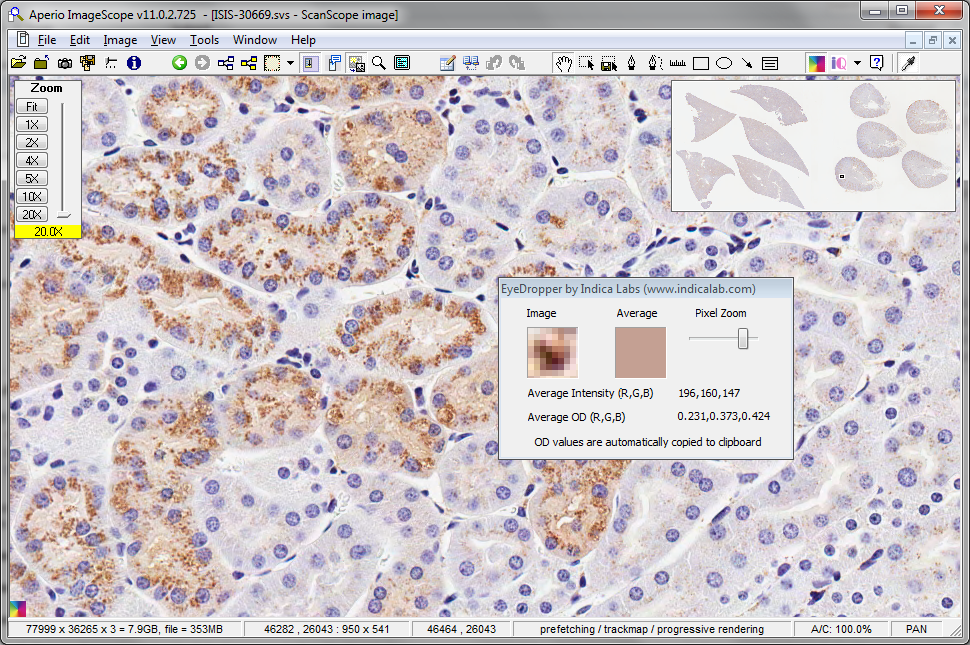This screenshot has width=970, height=645.
Task: Click the dotted-border region icon
Action: pos(272,62)
